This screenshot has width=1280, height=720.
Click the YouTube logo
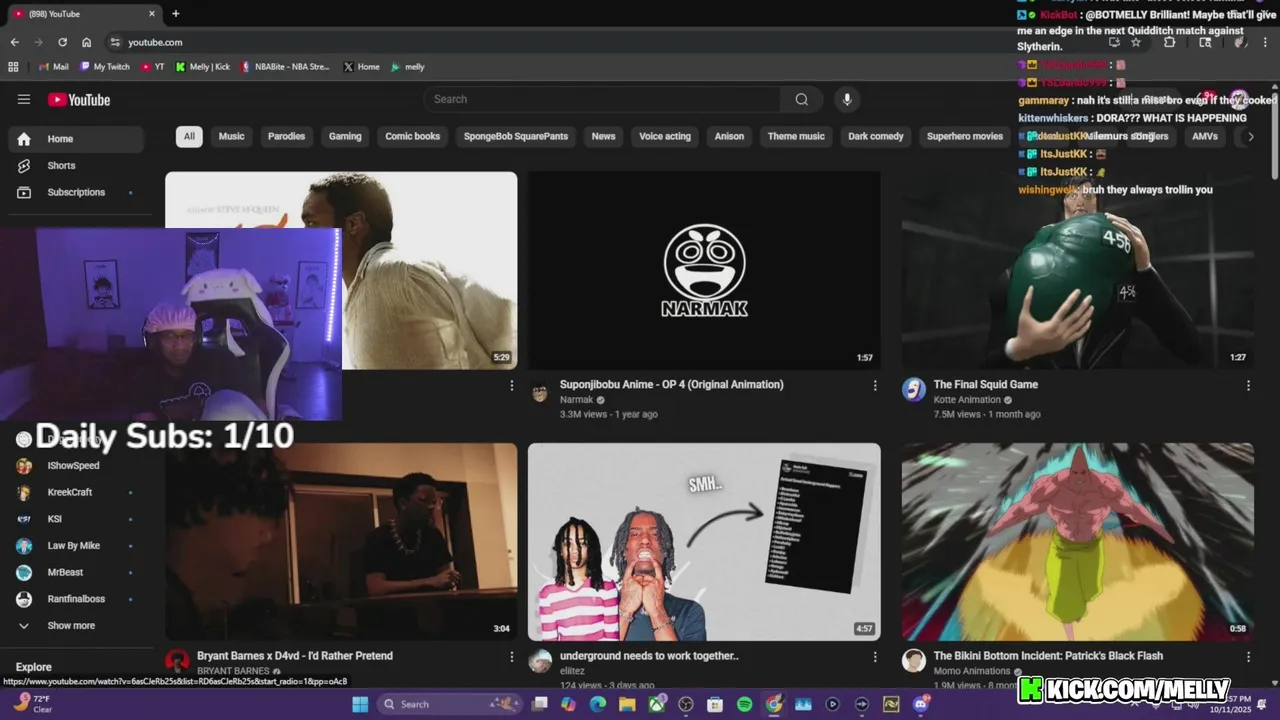coord(79,99)
